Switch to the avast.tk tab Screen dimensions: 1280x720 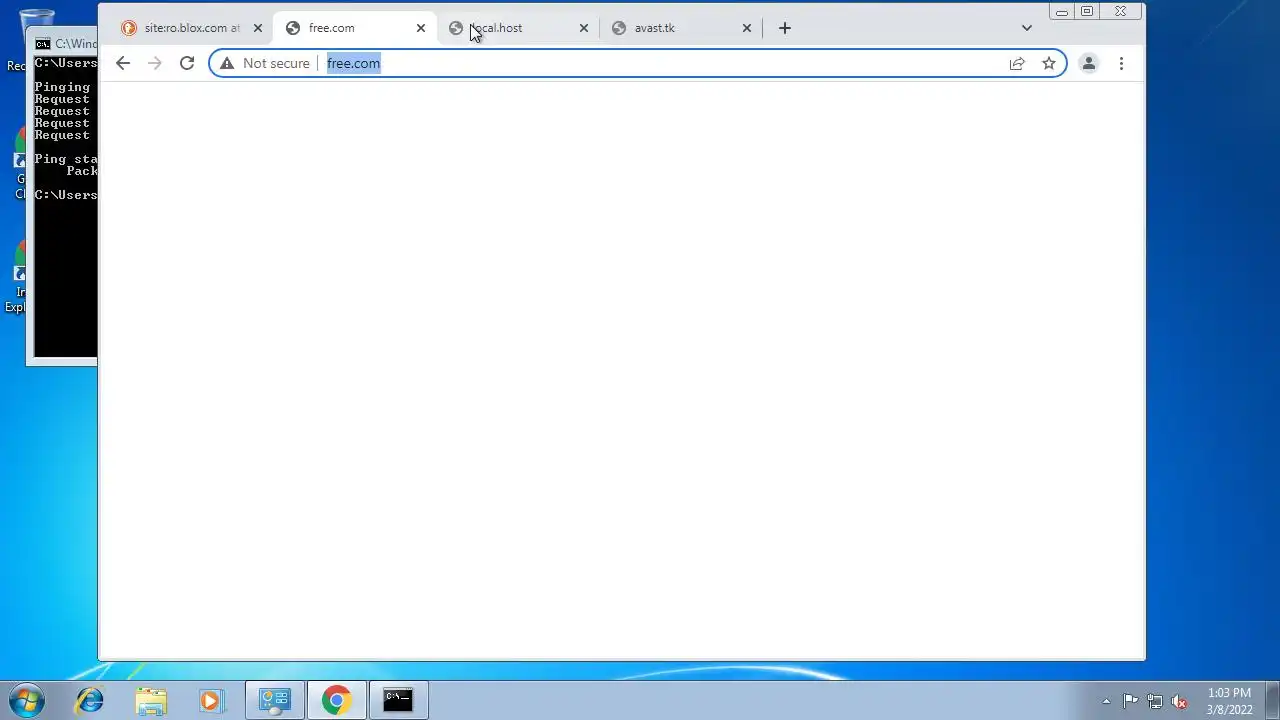point(681,28)
